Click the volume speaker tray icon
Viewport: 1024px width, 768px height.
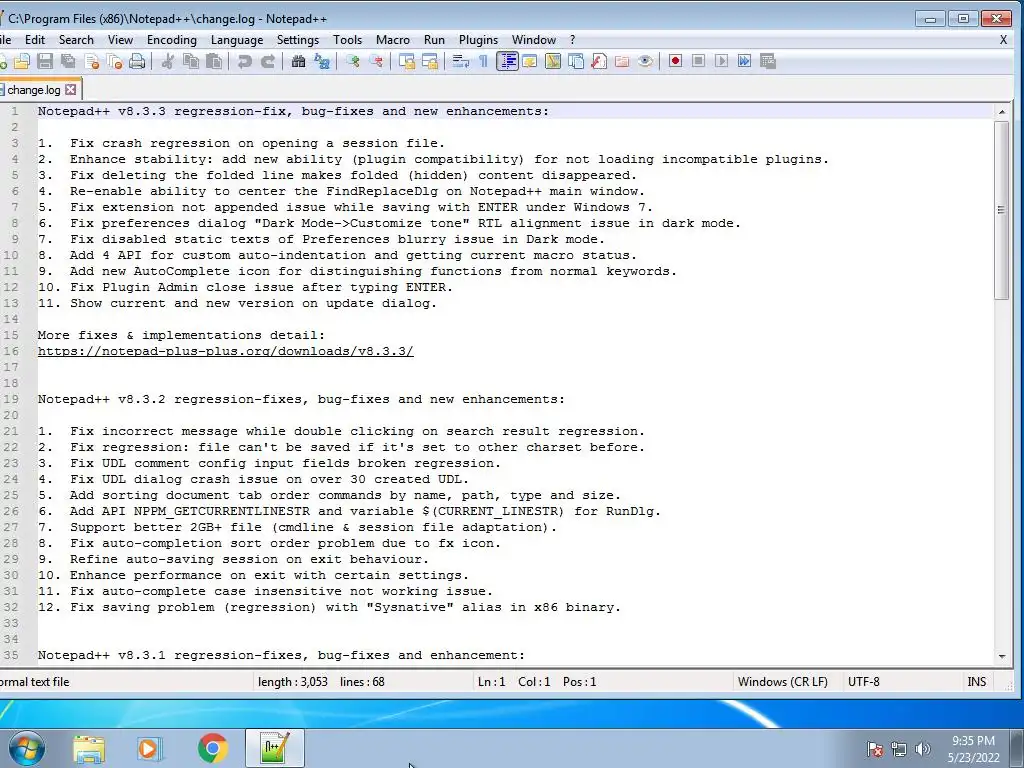click(922, 749)
